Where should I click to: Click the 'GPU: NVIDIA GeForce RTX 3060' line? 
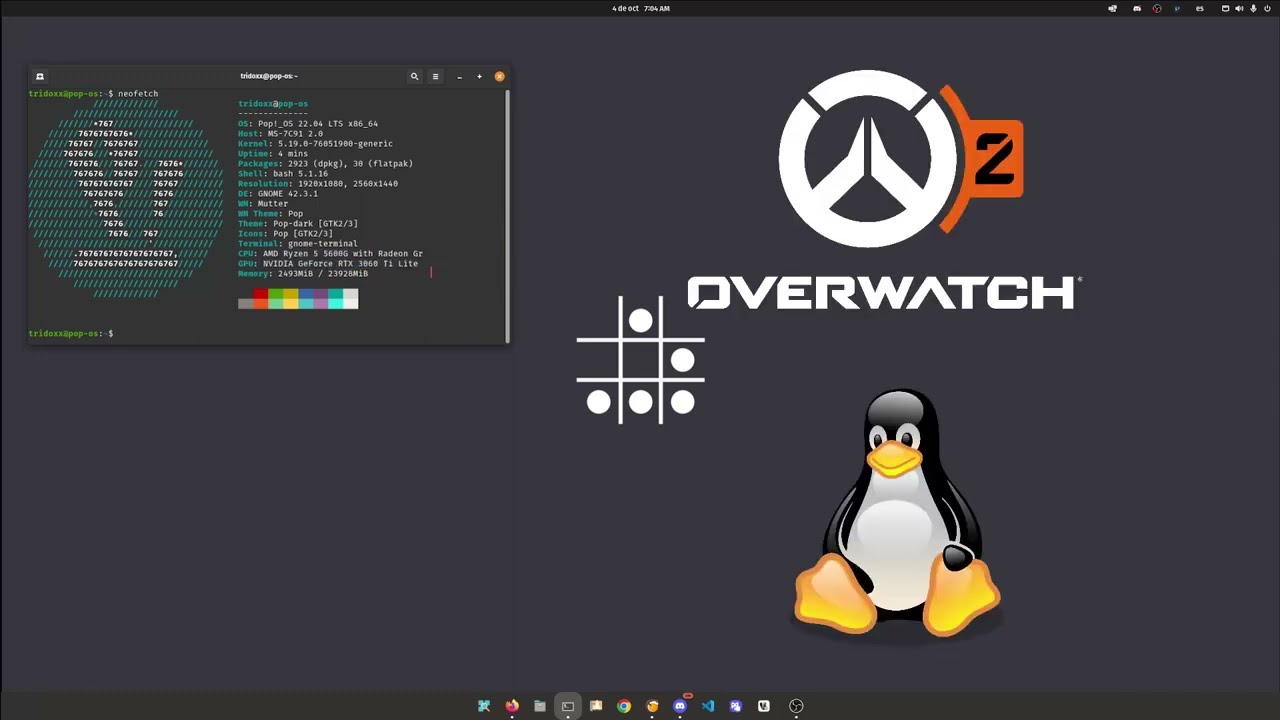328,264
